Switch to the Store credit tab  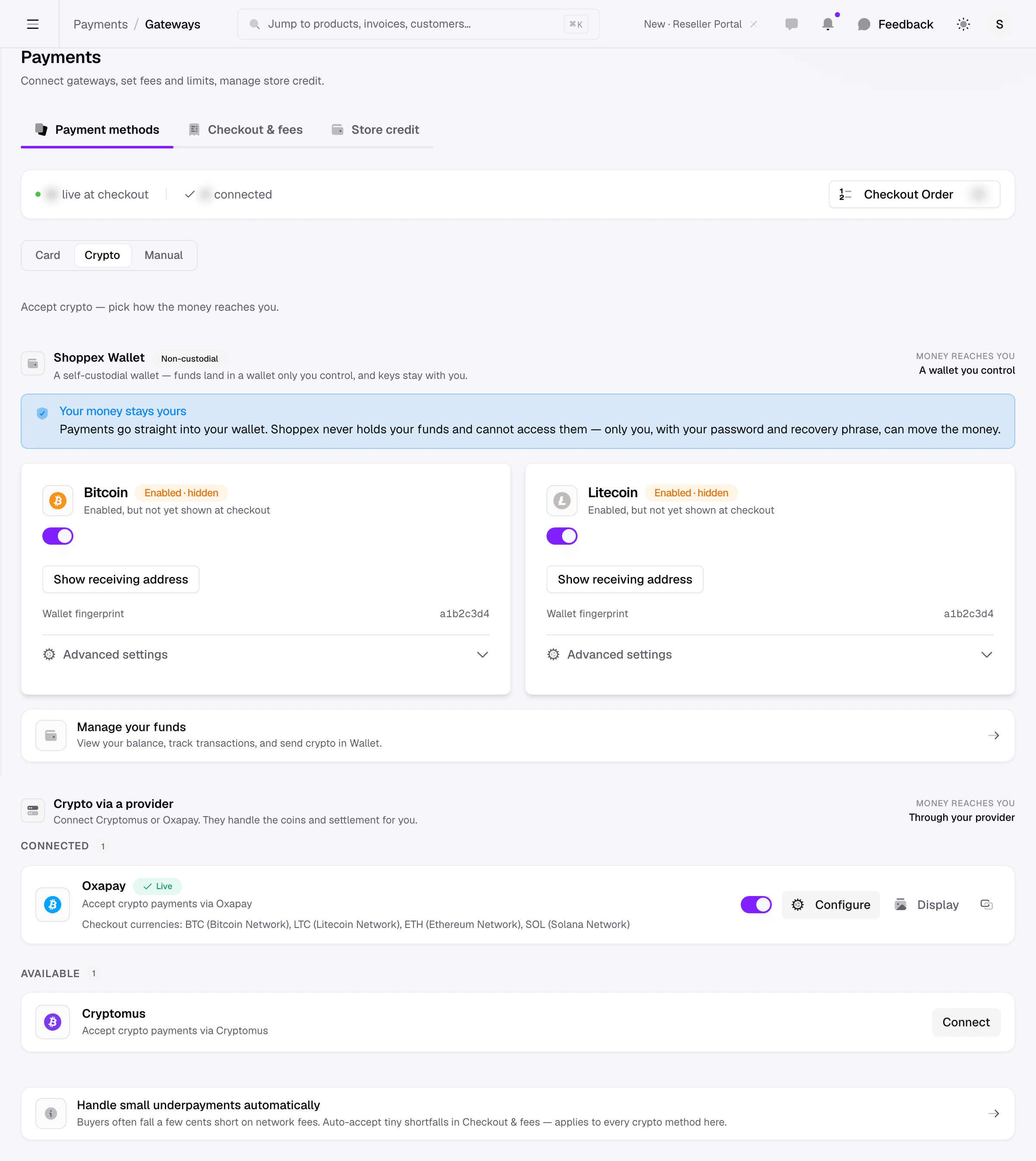pos(375,130)
